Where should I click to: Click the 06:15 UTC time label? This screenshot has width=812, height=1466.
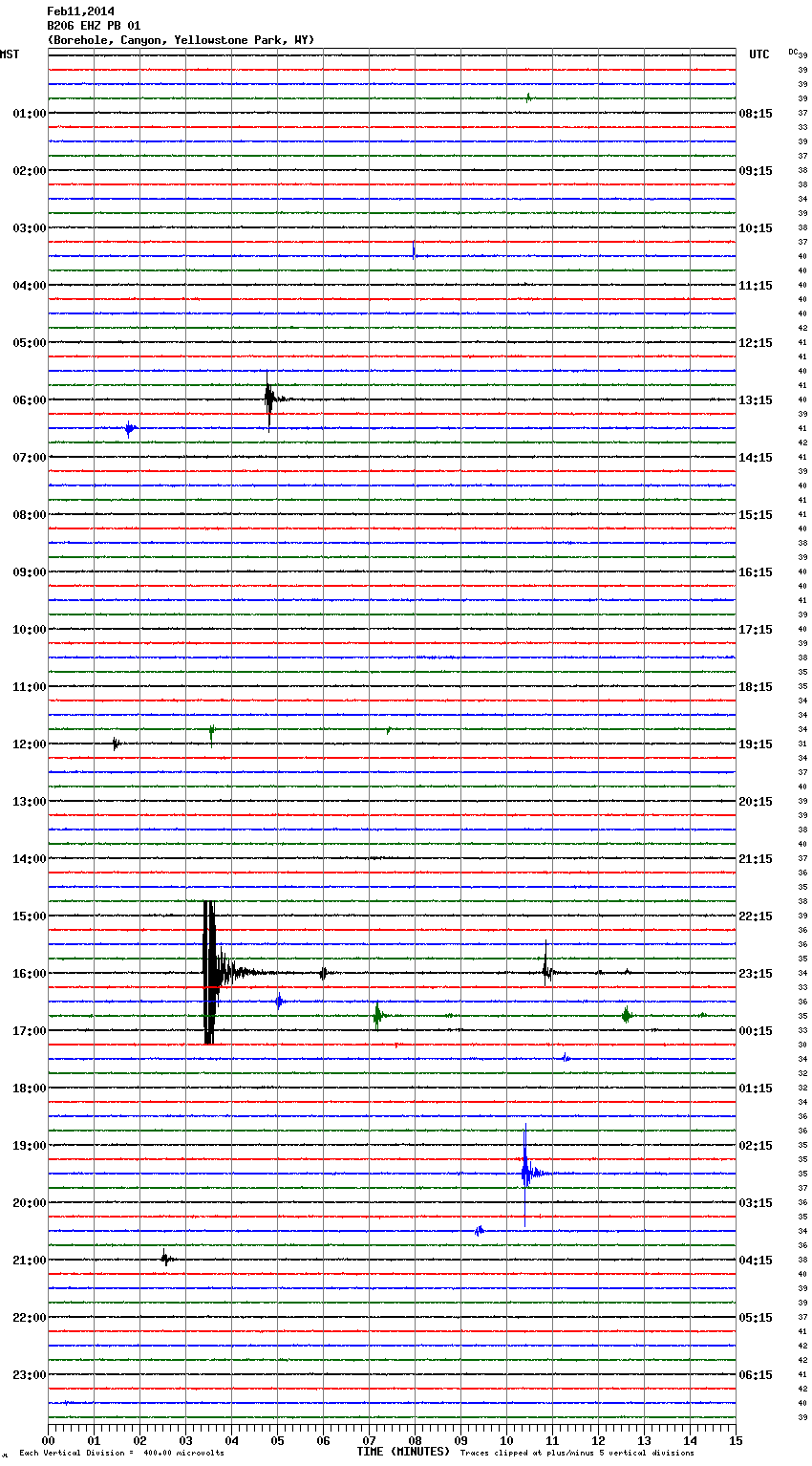[756, 1375]
